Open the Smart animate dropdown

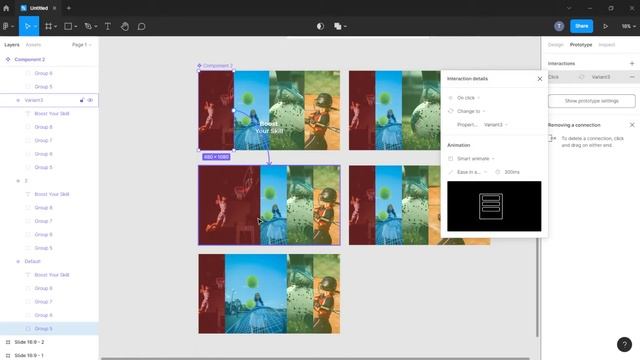[x=475, y=158]
